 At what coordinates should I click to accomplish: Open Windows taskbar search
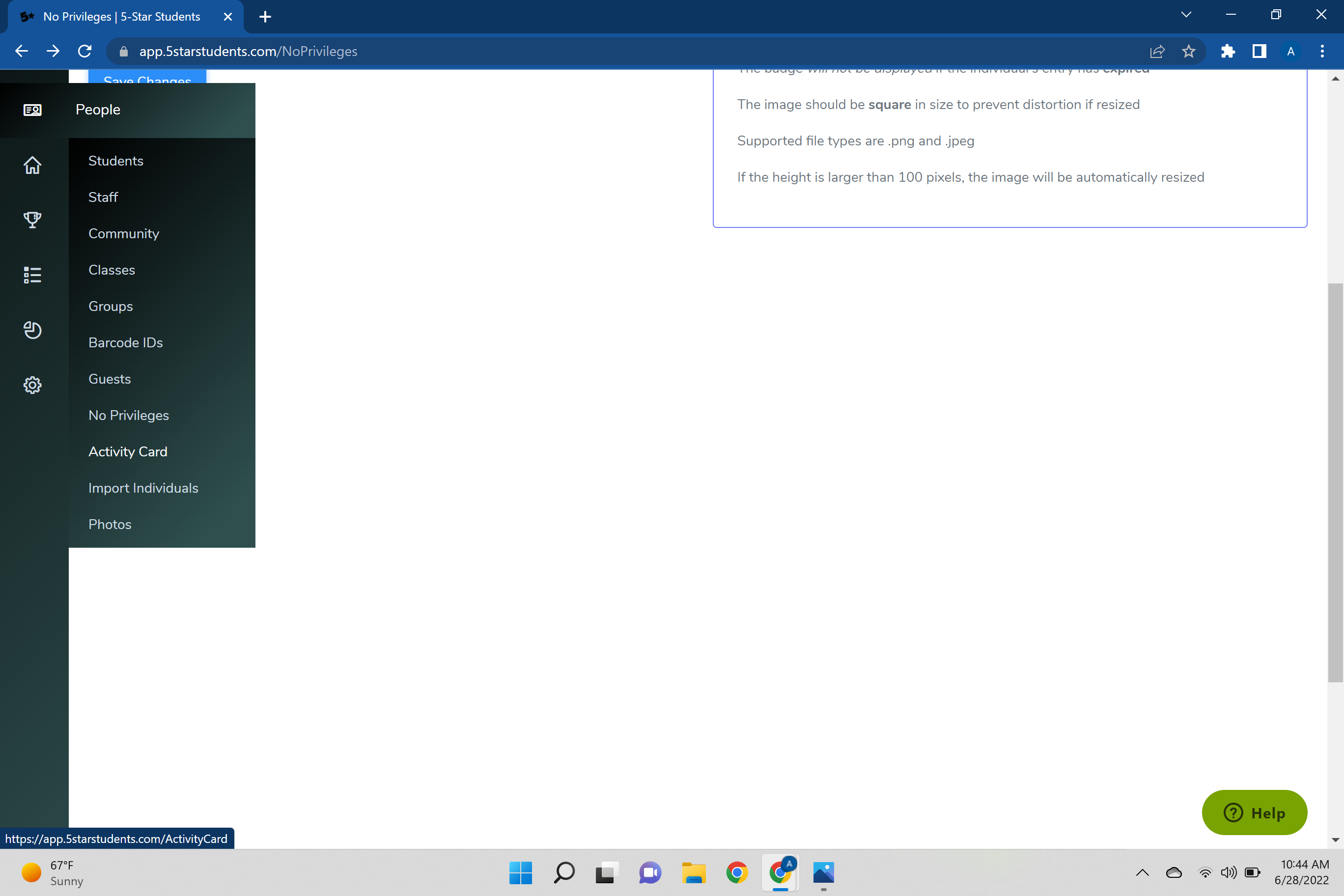point(564,872)
